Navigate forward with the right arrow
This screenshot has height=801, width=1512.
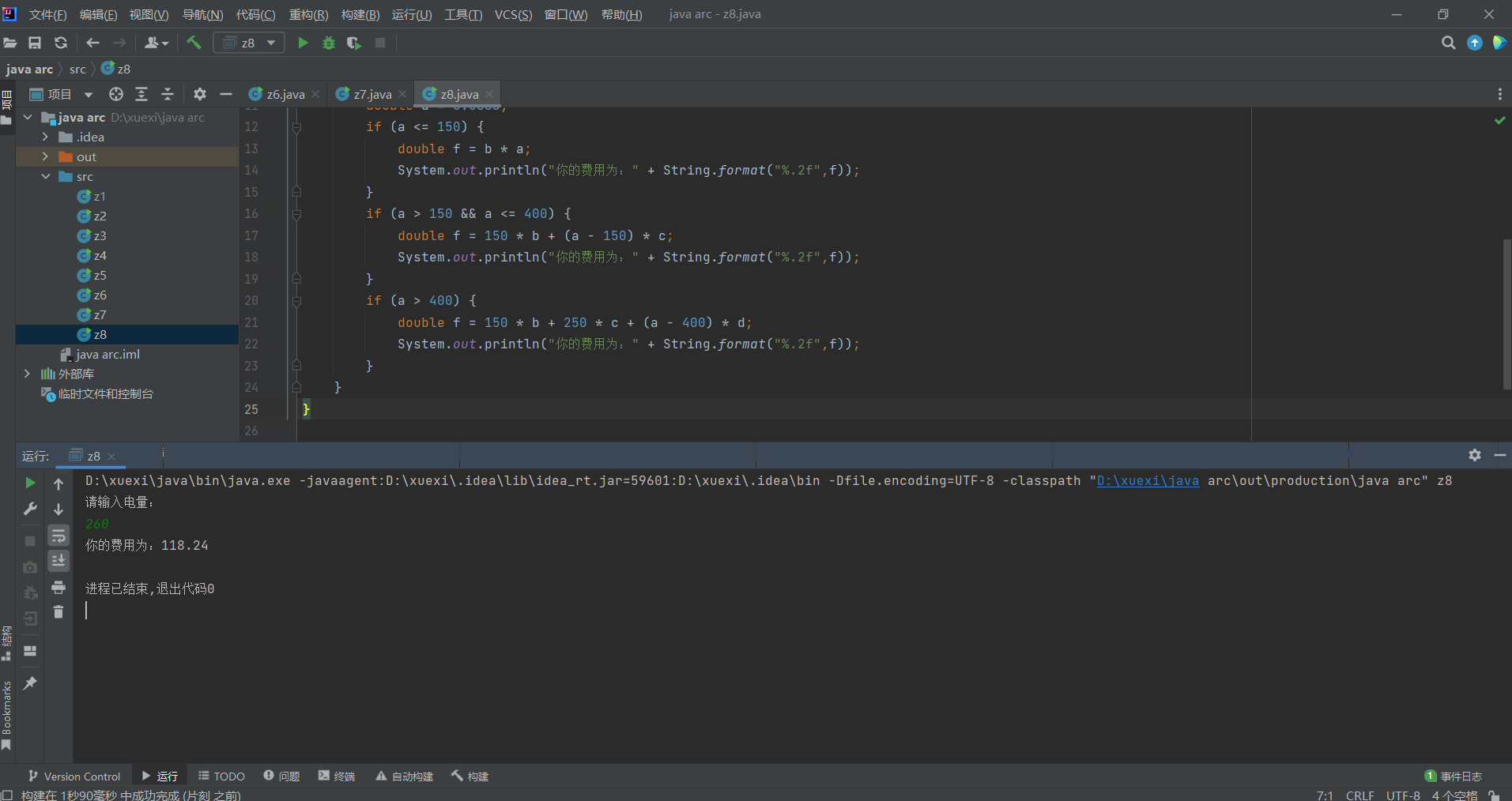pos(119,43)
